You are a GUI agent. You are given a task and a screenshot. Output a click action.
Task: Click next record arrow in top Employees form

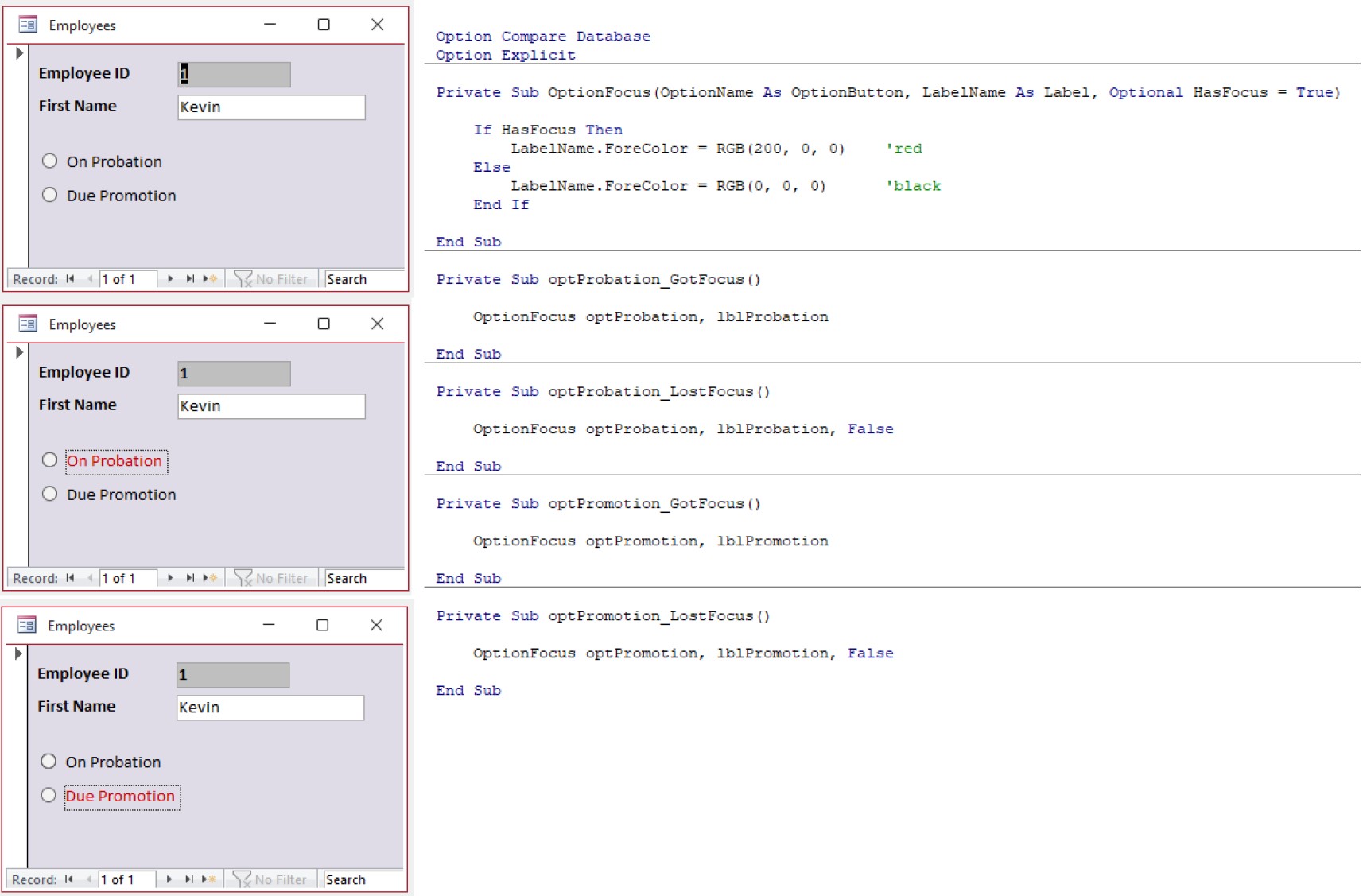pyautogui.click(x=170, y=279)
